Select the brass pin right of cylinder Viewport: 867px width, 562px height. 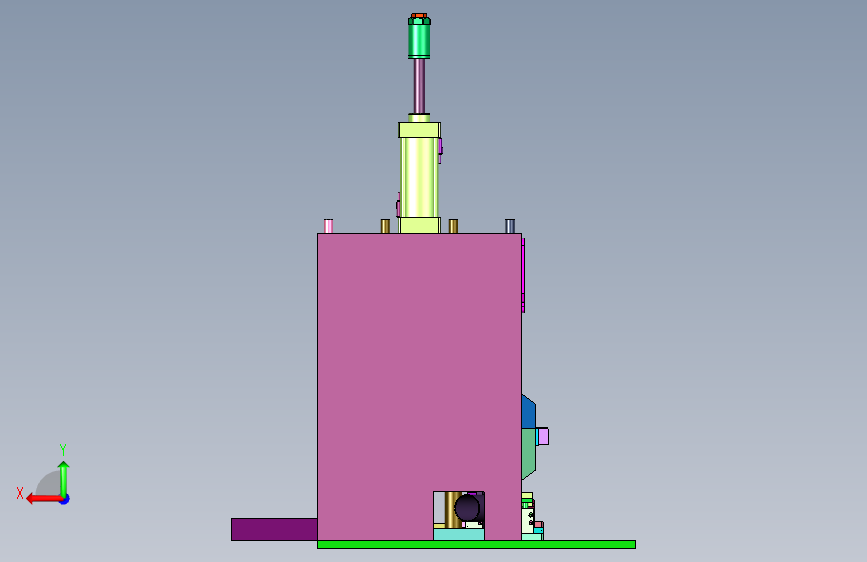(453, 226)
